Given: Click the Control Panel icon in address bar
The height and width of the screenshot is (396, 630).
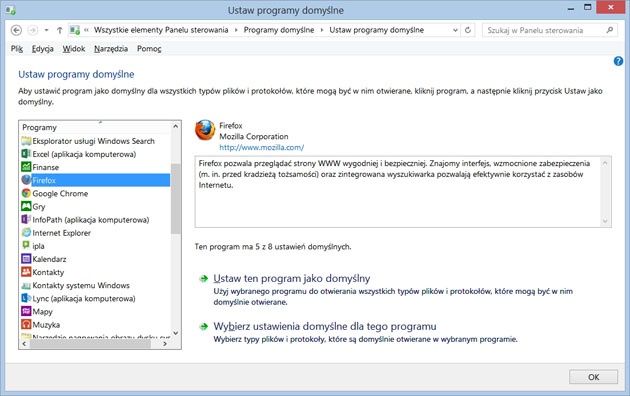Looking at the screenshot, I should 75,30.
